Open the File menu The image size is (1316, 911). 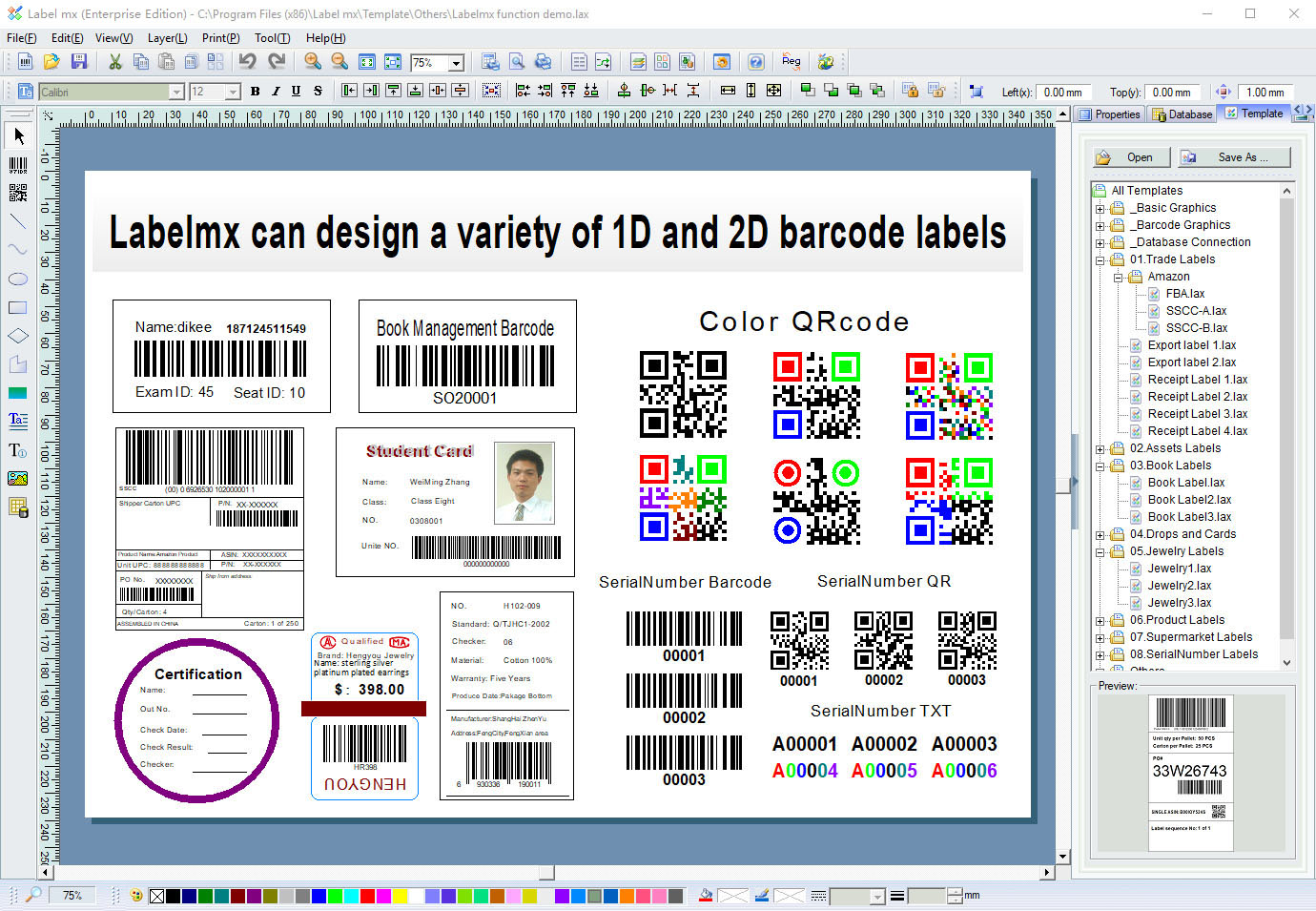pyautogui.click(x=21, y=38)
